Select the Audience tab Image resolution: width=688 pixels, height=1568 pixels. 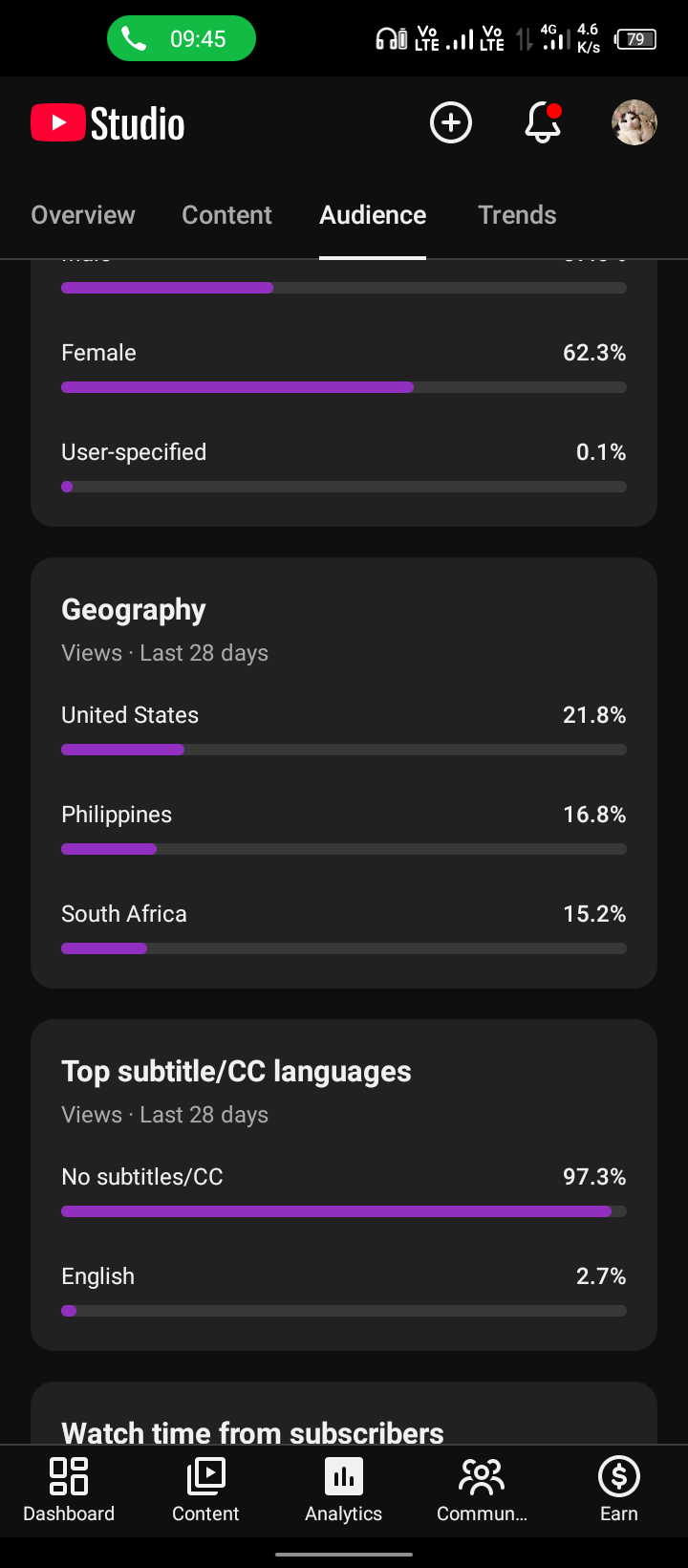373,215
